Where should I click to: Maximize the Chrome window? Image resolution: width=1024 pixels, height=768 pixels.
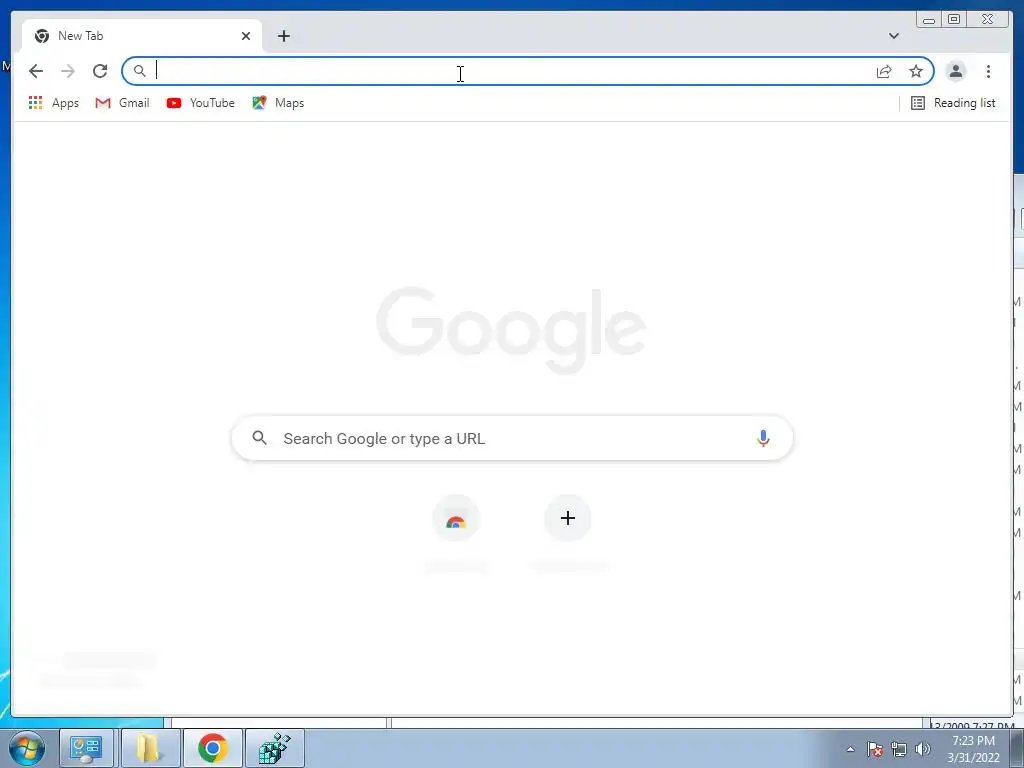pyautogui.click(x=954, y=19)
